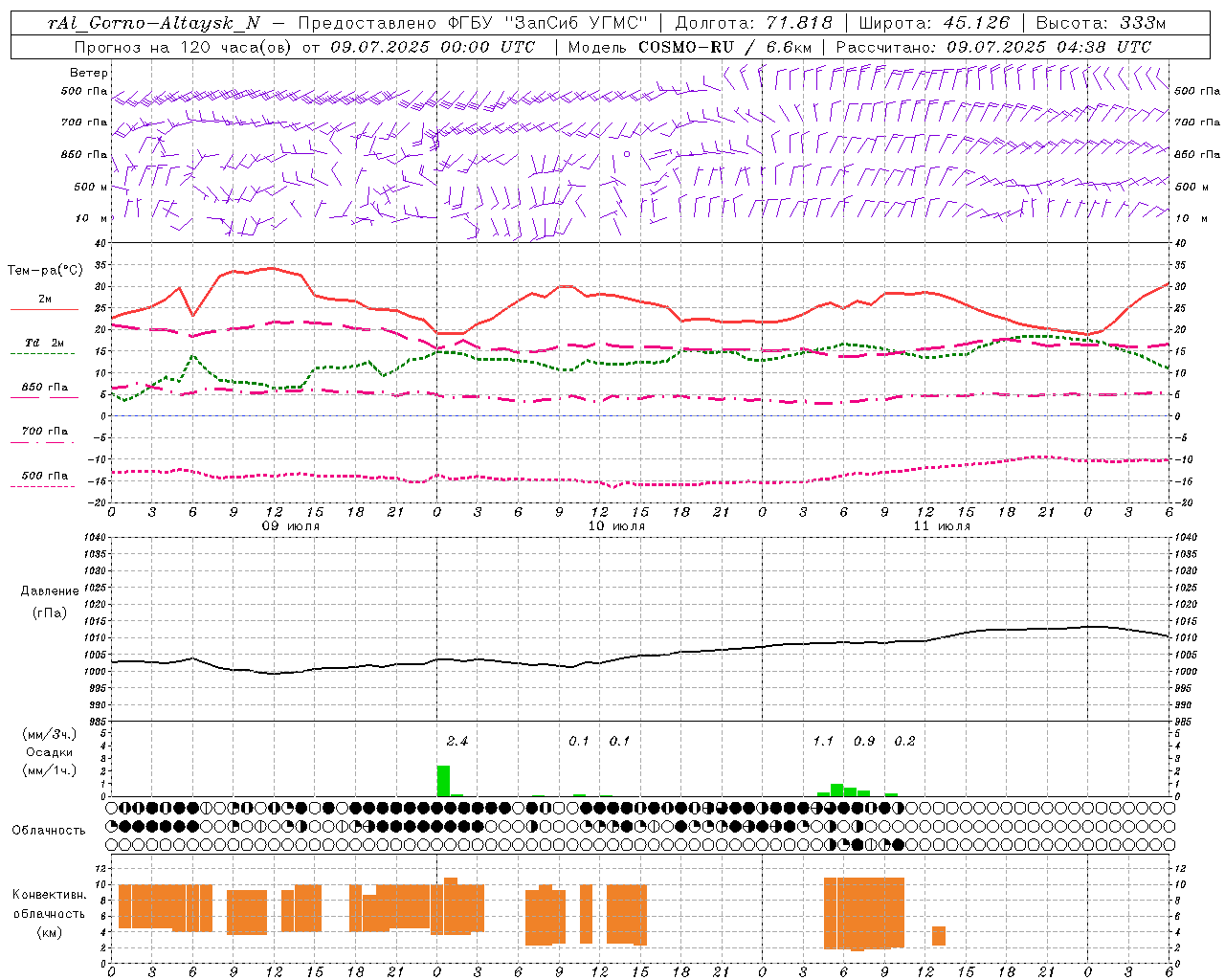Click the longitude value Долгота: 71.818
1225x980 pixels.
[x=754, y=23]
